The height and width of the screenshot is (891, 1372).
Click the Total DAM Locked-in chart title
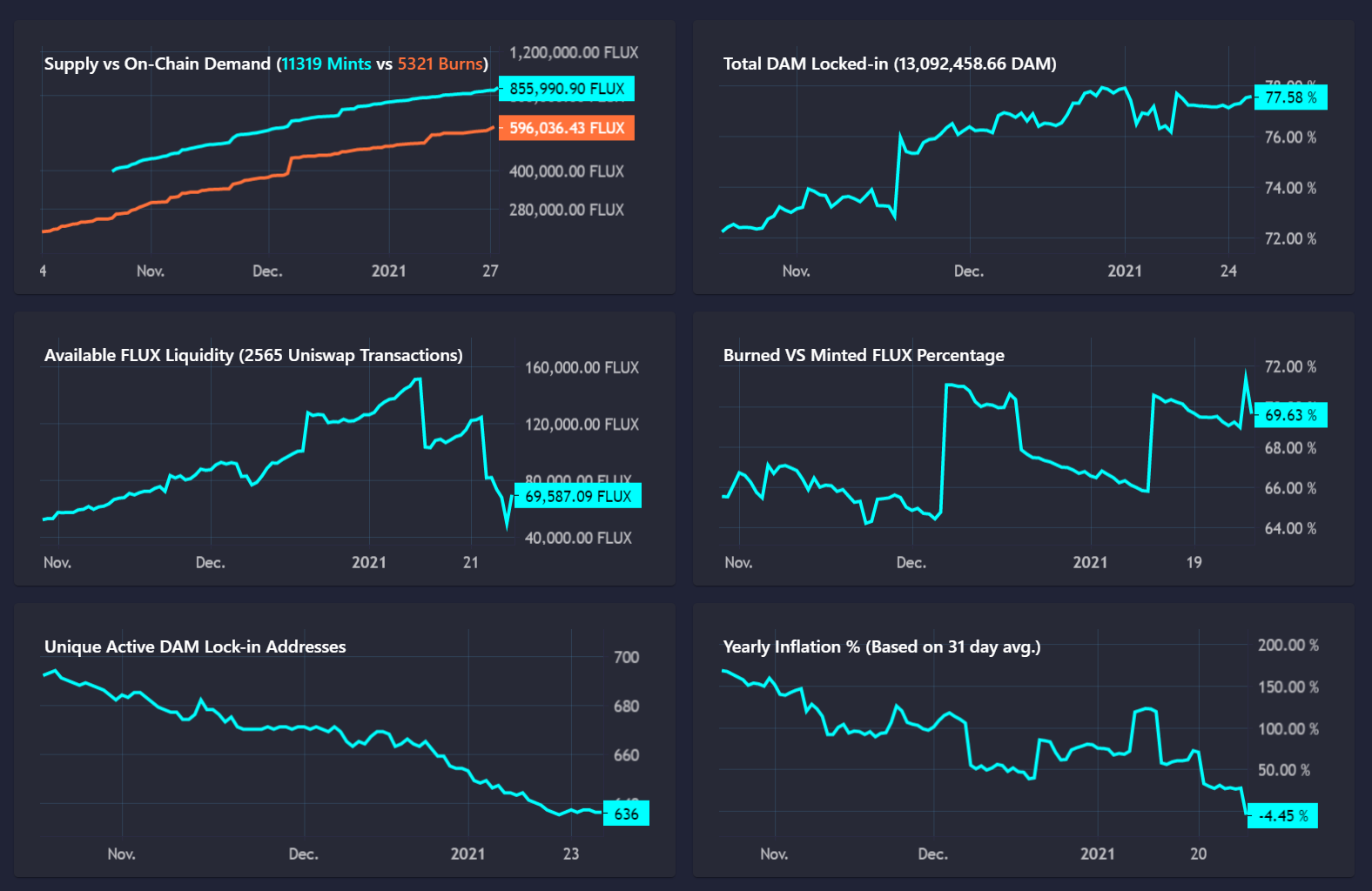890,64
